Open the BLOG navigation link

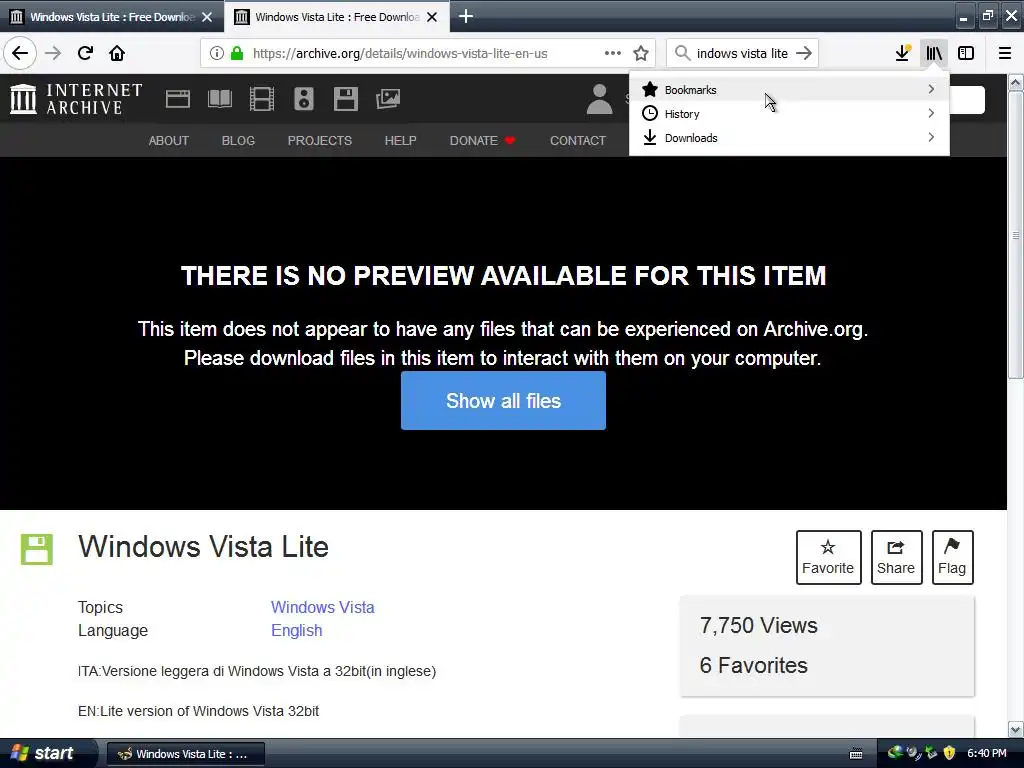[238, 140]
